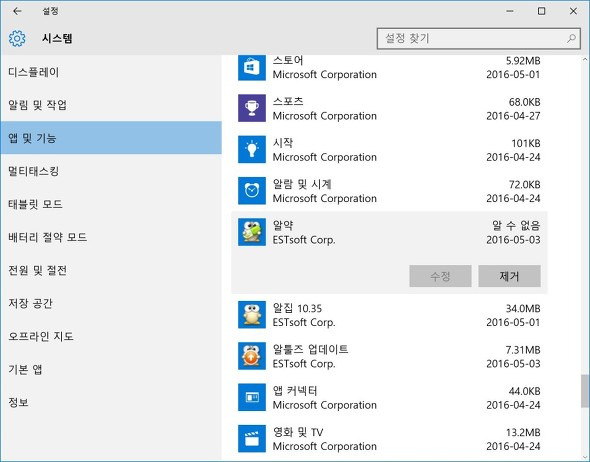Click the Store (스토어) app icon
Image resolution: width=590 pixels, height=462 pixels.
(252, 68)
